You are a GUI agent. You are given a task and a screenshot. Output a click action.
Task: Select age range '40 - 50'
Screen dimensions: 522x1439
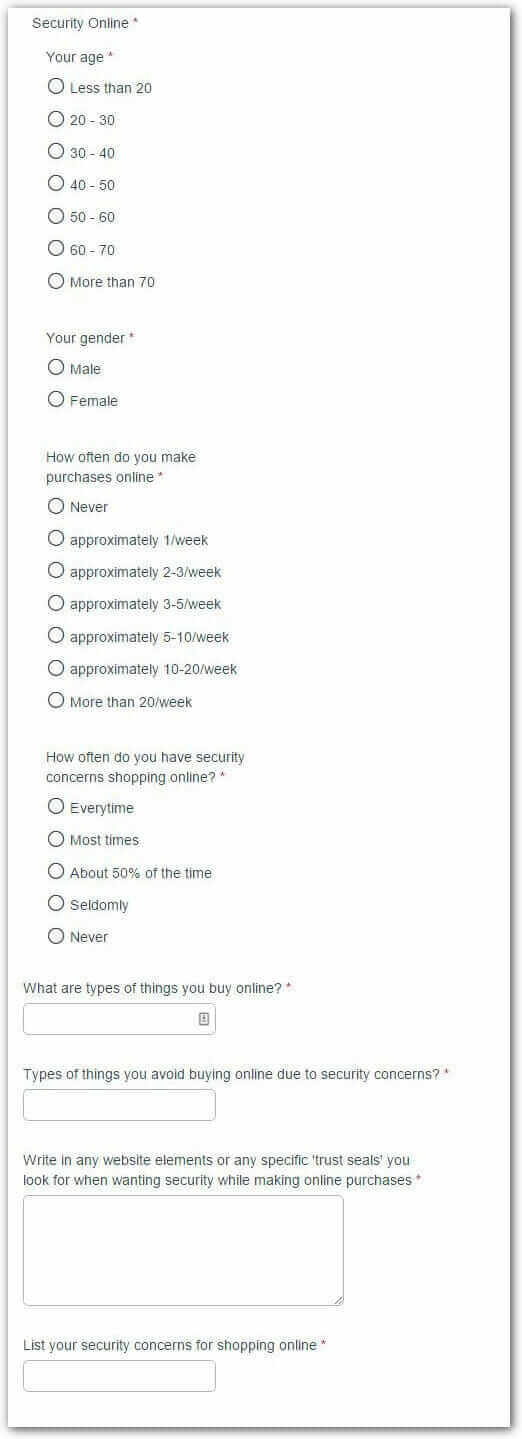pyautogui.click(x=56, y=184)
